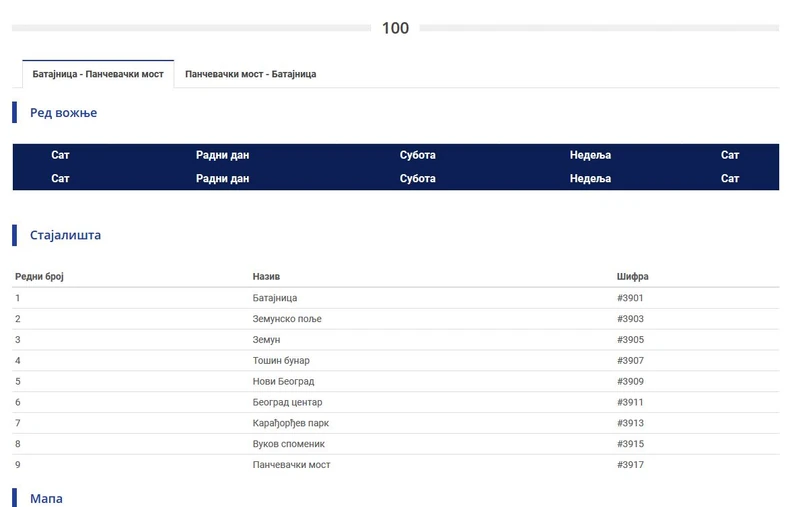790x507 pixels.
Task: Click the Мапа section heading
Action: click(46, 498)
